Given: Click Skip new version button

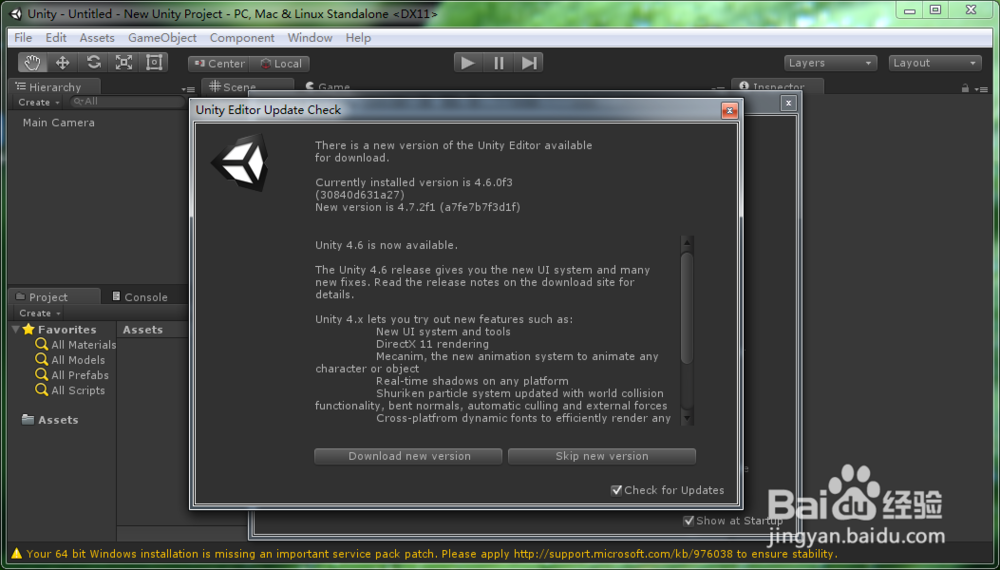Looking at the screenshot, I should (601, 456).
